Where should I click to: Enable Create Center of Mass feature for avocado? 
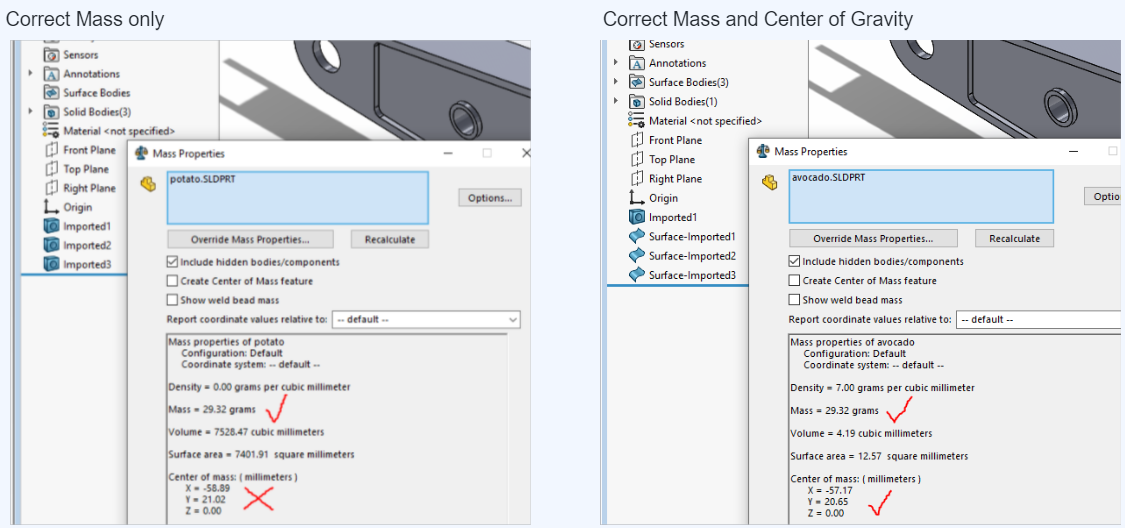(794, 280)
